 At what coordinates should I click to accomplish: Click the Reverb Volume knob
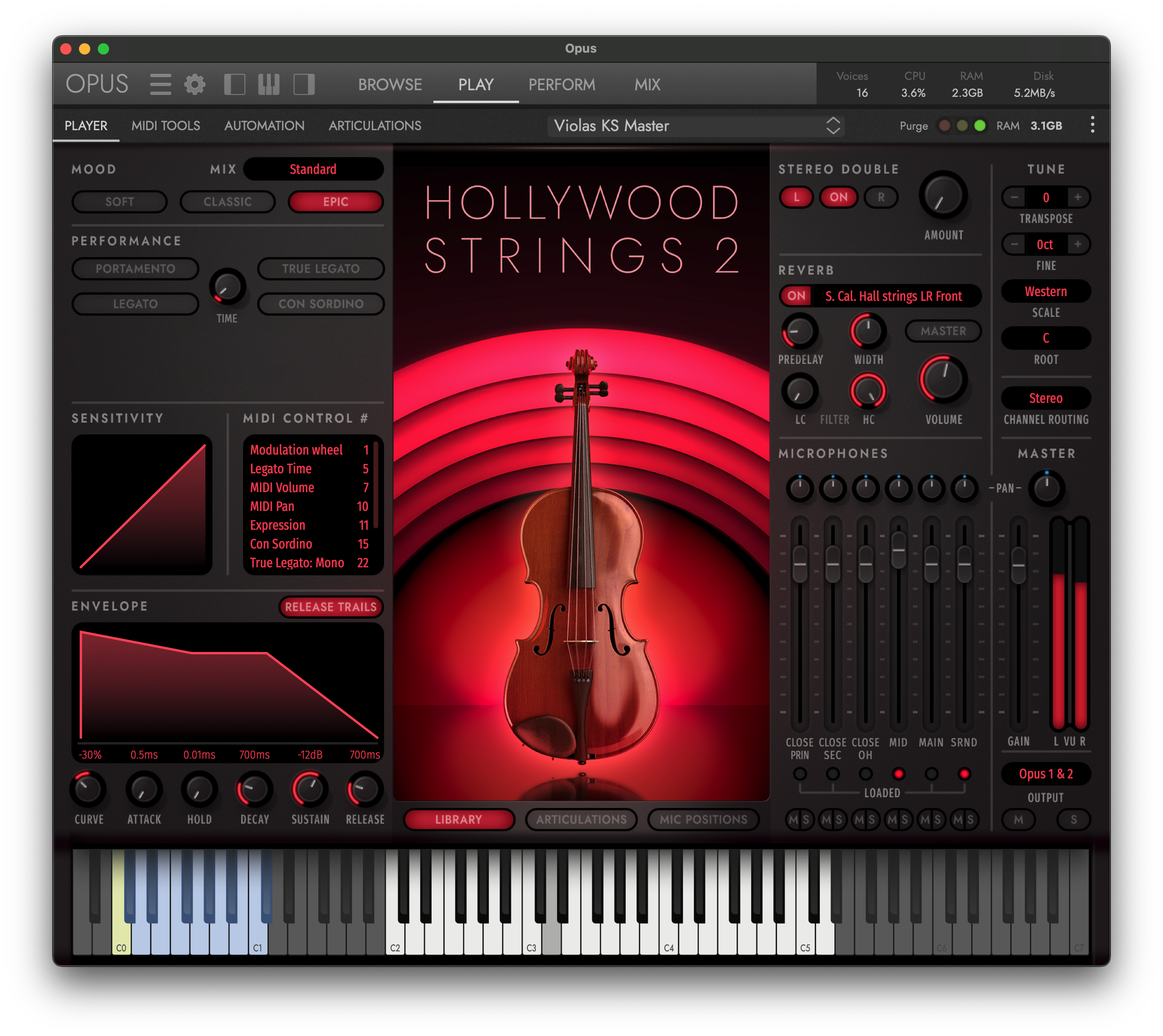click(943, 380)
